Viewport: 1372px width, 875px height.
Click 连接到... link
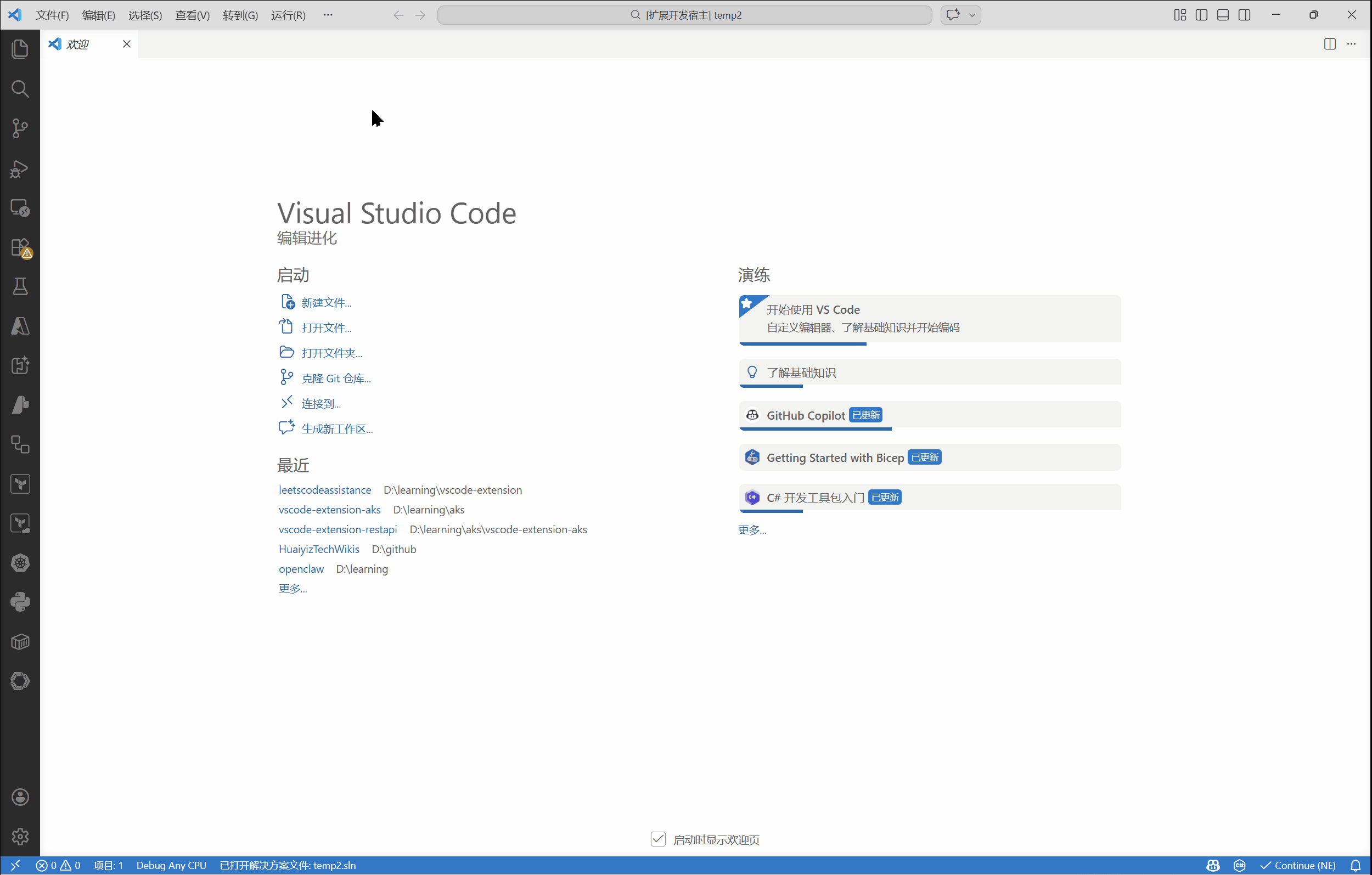coord(322,404)
